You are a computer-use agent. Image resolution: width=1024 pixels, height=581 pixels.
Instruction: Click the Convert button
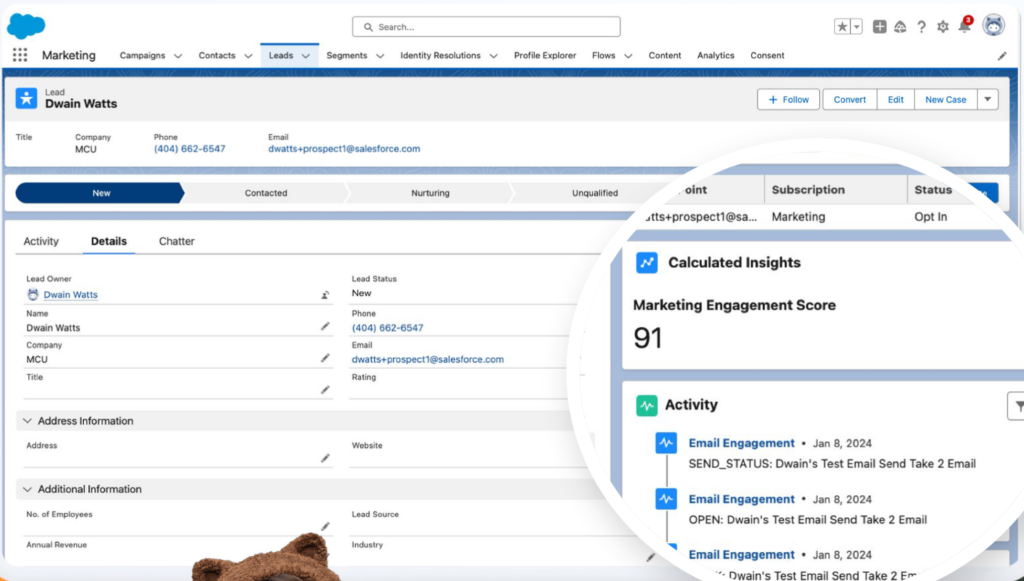coord(850,99)
